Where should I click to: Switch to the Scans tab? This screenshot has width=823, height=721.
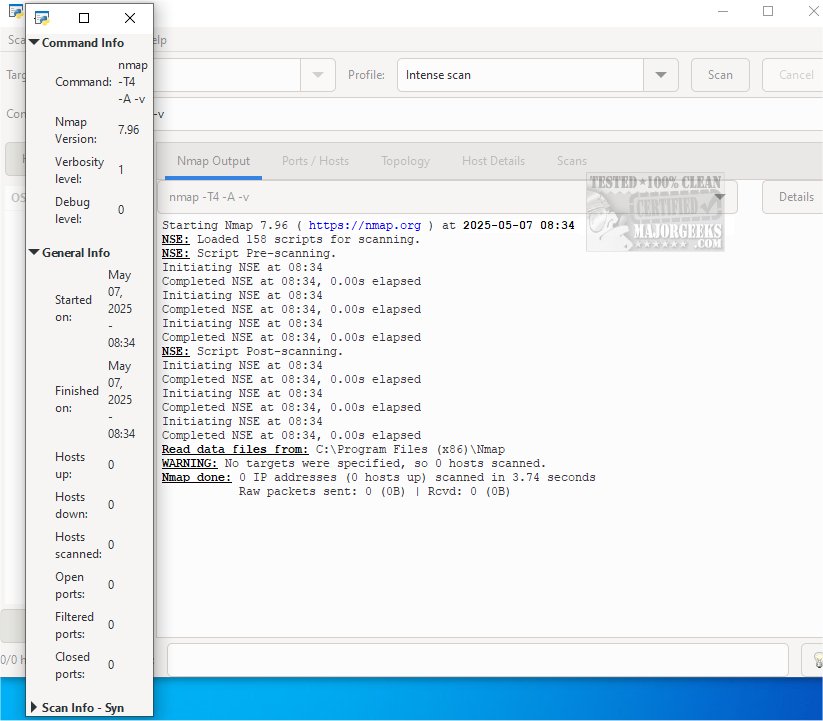pyautogui.click(x=572, y=161)
